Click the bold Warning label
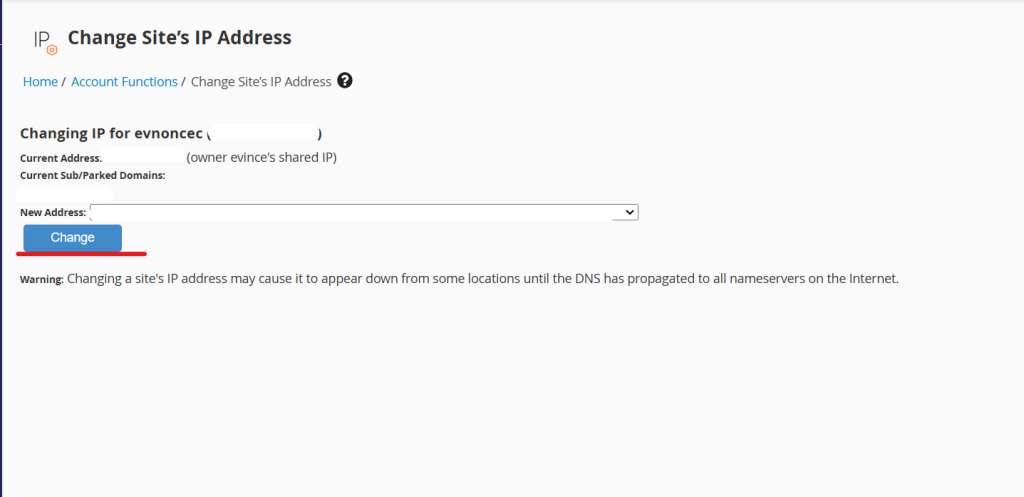The height and width of the screenshot is (497, 1024). (x=41, y=280)
